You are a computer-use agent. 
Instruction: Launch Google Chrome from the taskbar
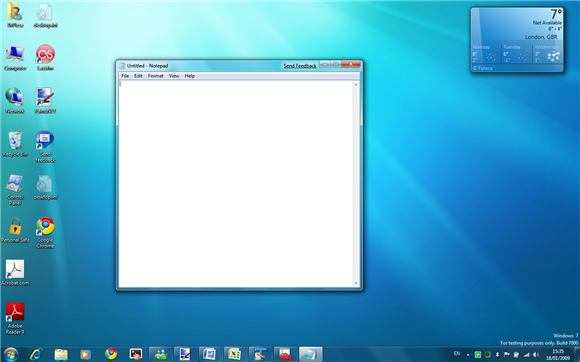pyautogui.click(x=111, y=355)
